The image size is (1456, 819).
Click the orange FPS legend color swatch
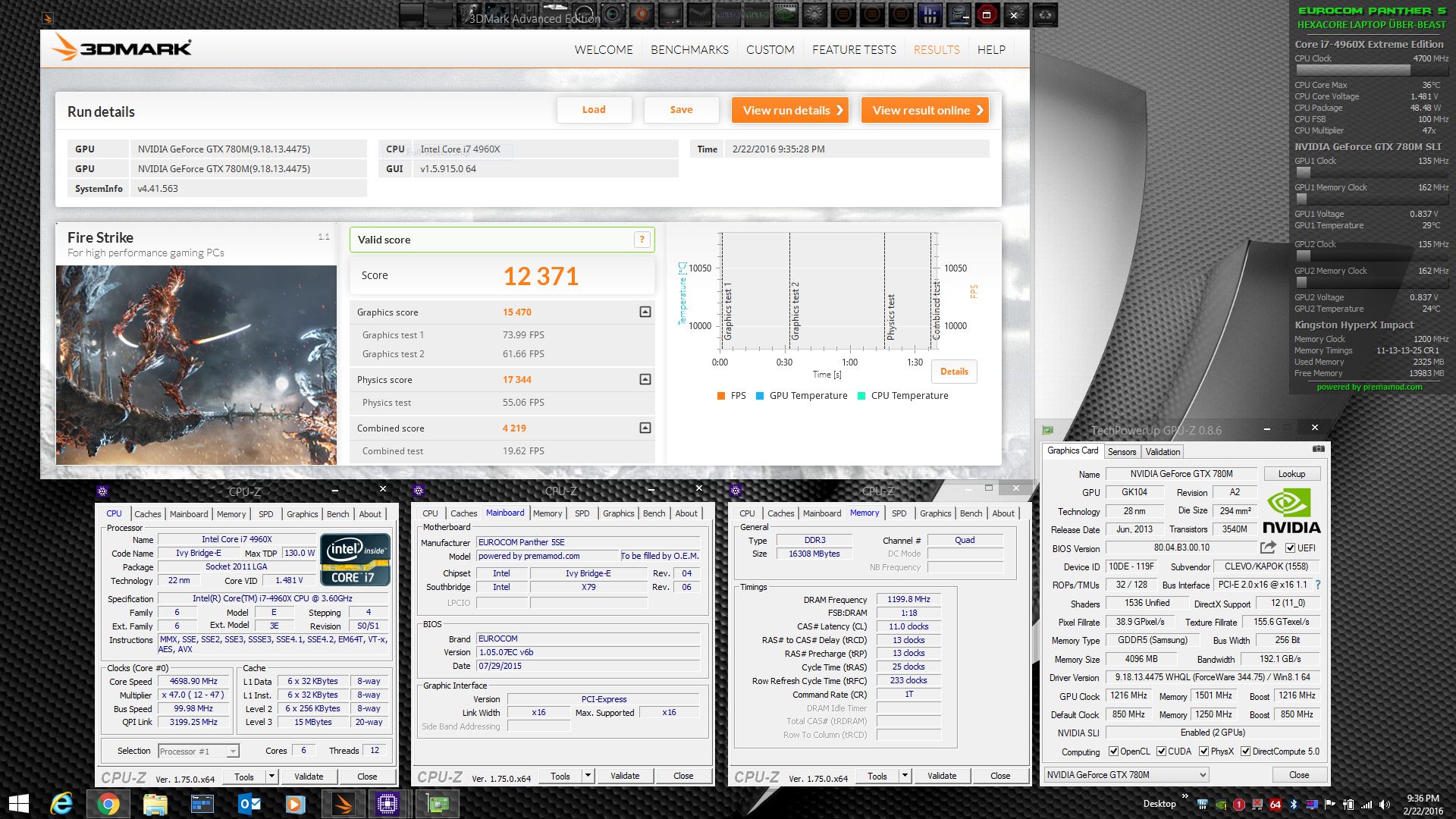[721, 396]
